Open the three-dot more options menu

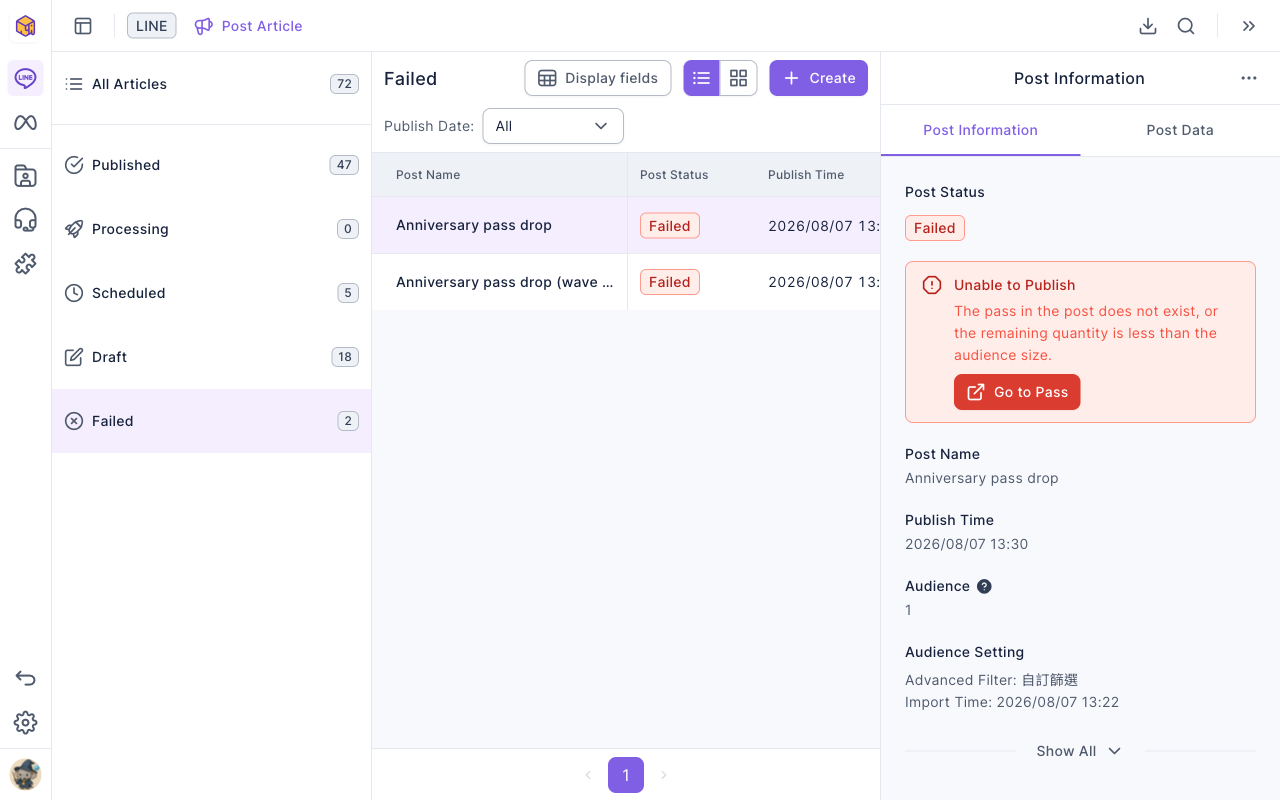click(x=1249, y=78)
